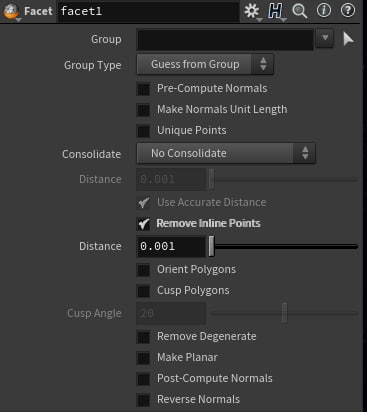Click the facet1 node name field
This screenshot has width=367, height=412.
coord(148,11)
